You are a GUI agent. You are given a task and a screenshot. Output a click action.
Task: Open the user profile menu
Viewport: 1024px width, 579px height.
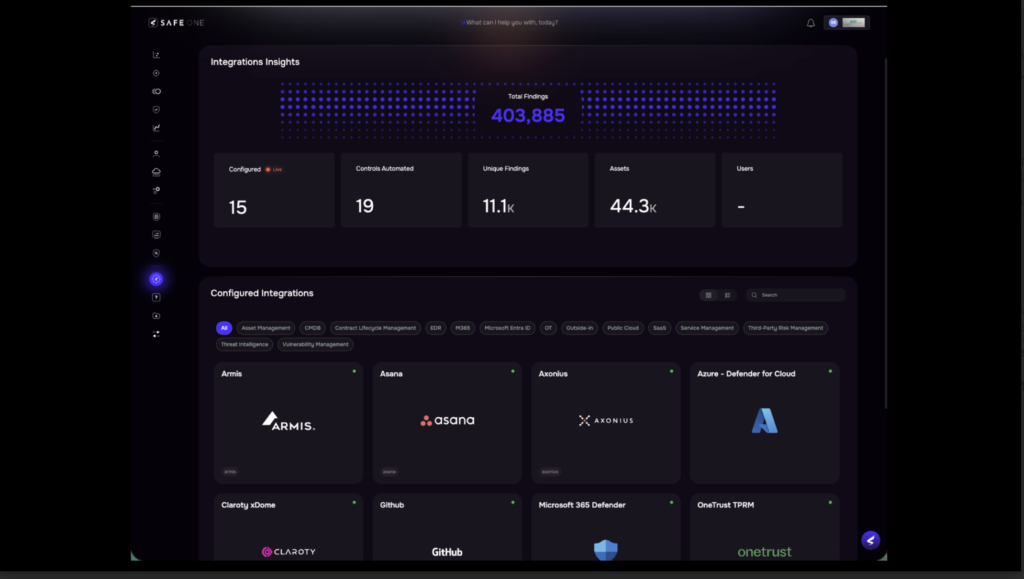click(846, 22)
